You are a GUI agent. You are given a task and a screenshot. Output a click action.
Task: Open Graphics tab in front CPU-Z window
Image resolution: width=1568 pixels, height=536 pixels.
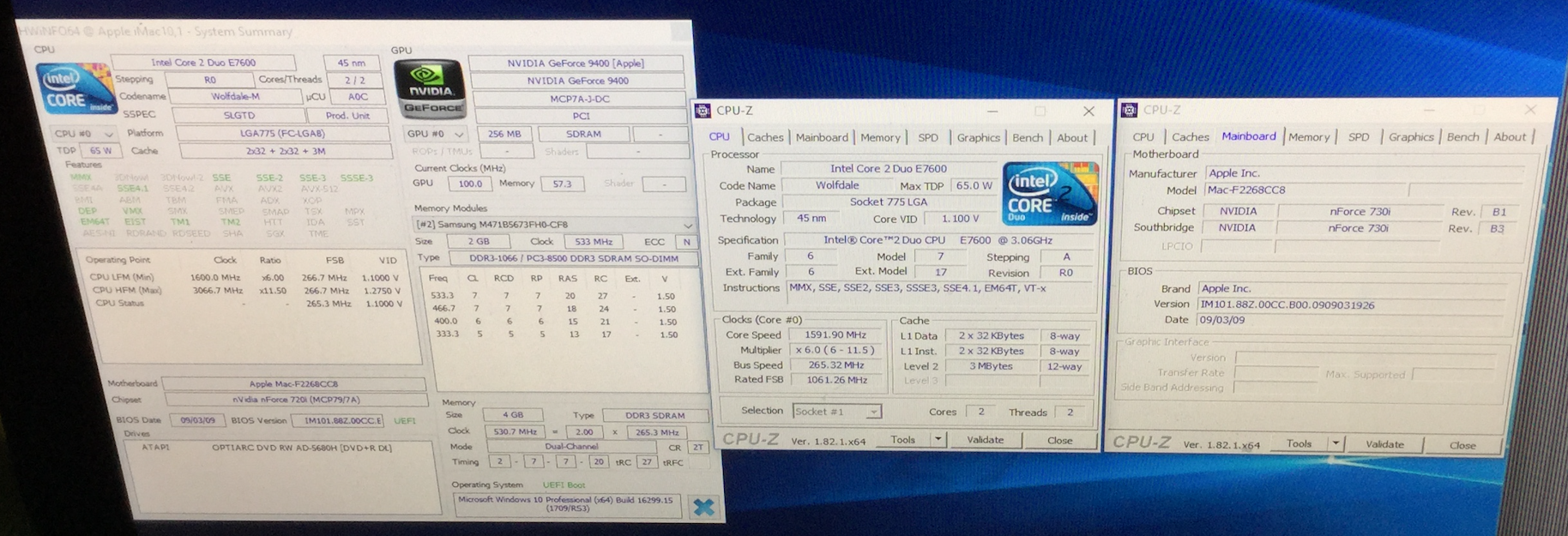click(978, 137)
